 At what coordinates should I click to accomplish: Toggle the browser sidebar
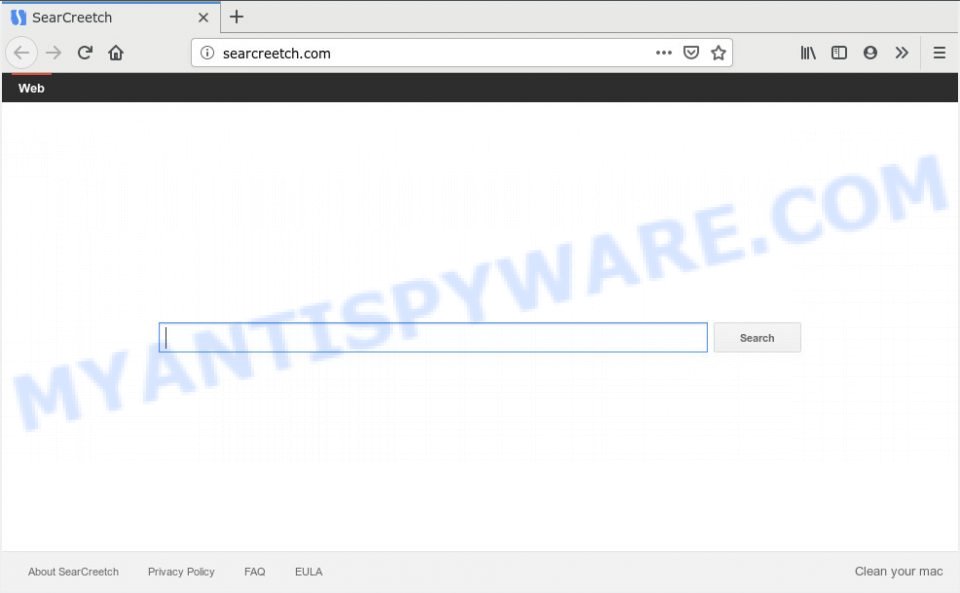[x=839, y=53]
